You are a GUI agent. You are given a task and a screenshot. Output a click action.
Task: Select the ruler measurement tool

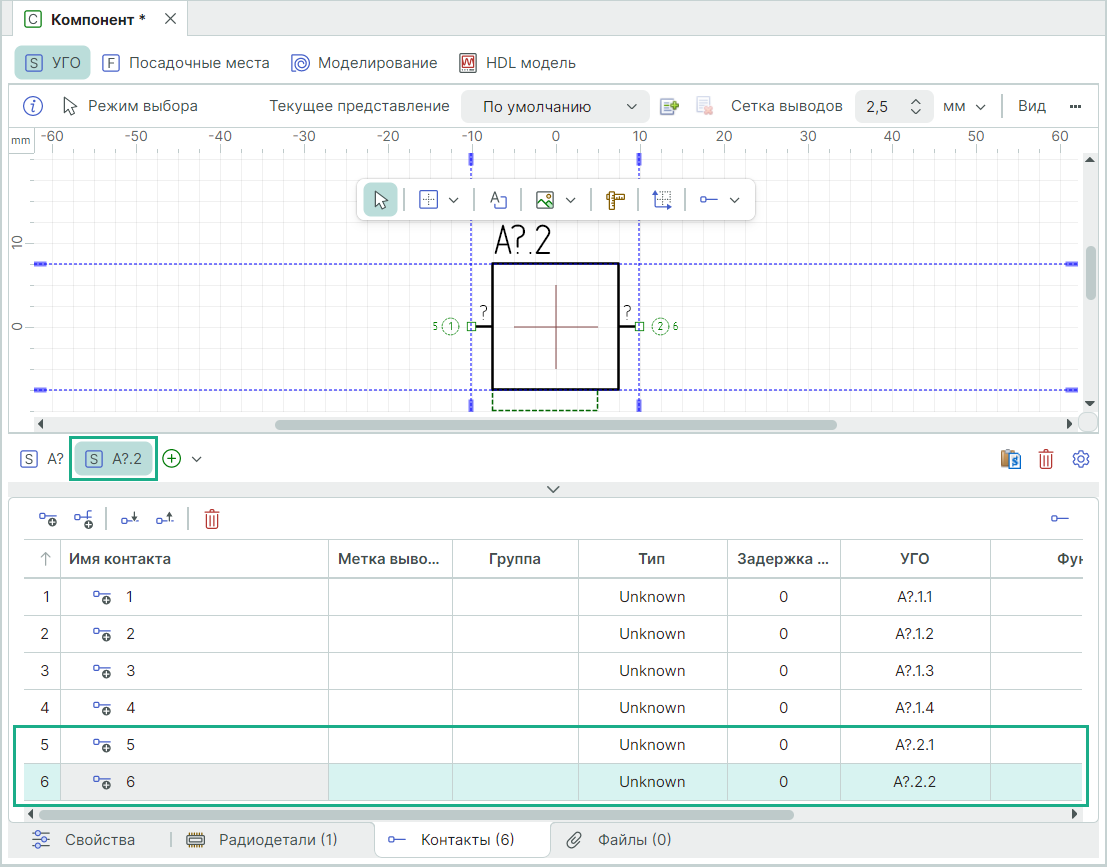(x=615, y=200)
